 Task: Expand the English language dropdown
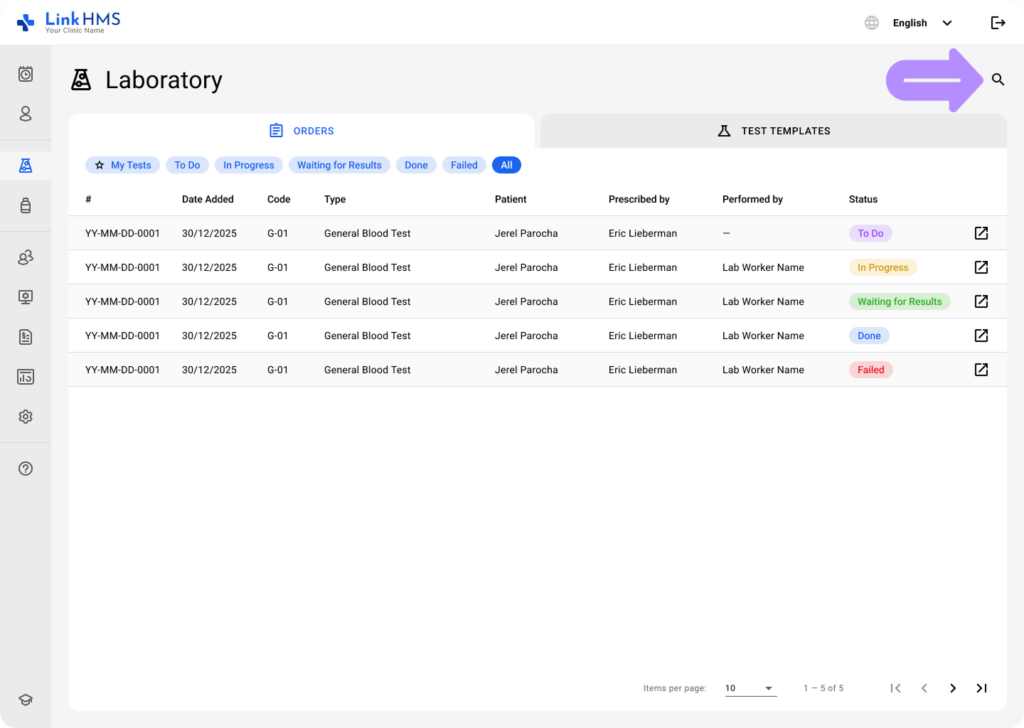(x=920, y=23)
